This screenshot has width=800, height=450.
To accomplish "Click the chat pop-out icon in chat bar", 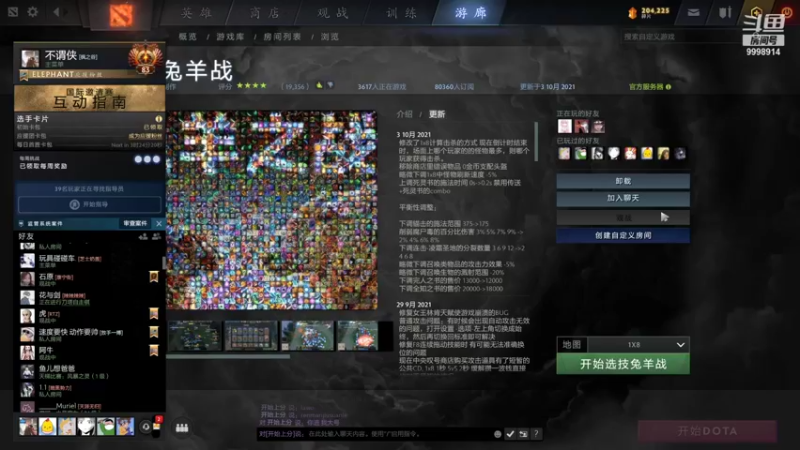I will click(x=523, y=434).
